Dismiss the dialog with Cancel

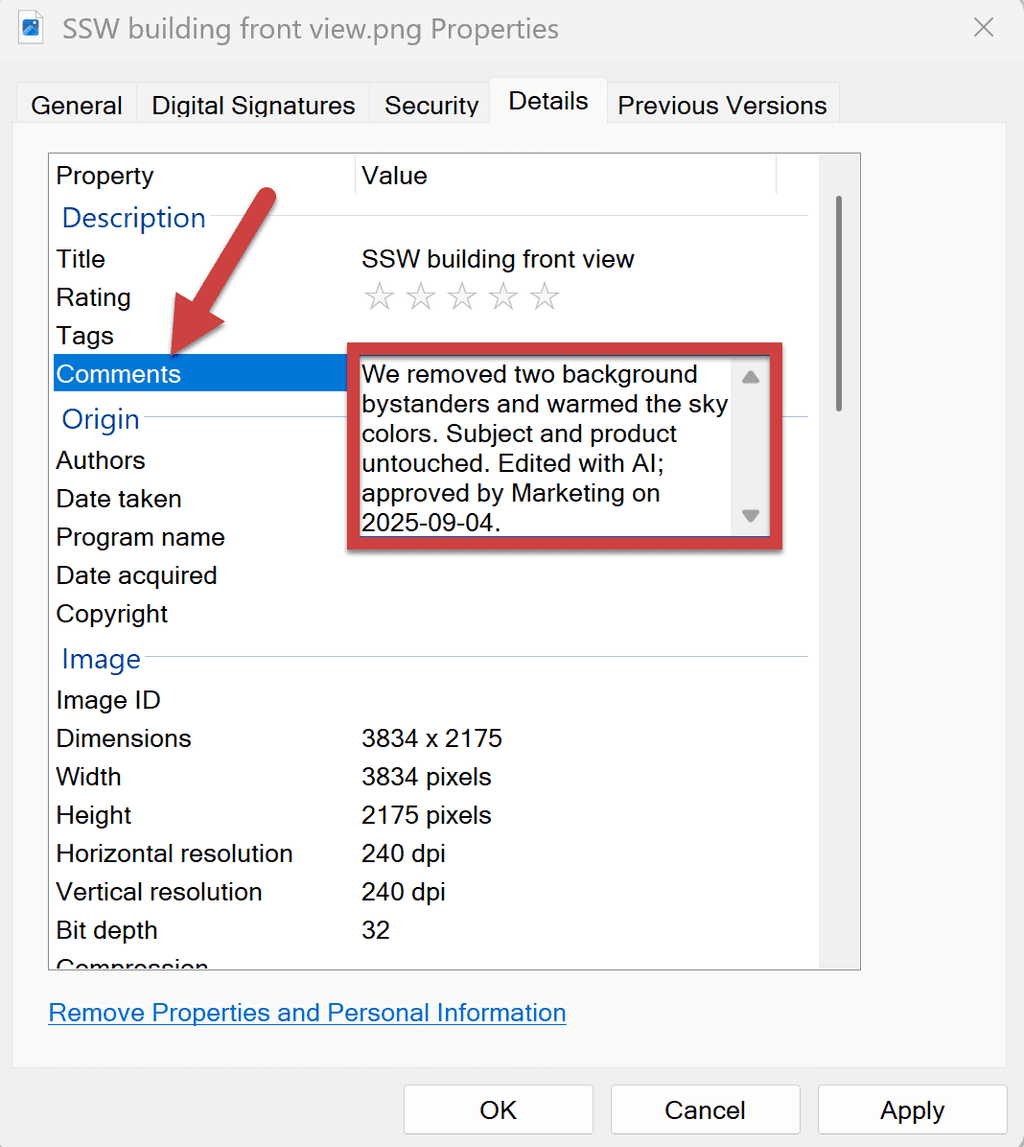click(x=705, y=1109)
